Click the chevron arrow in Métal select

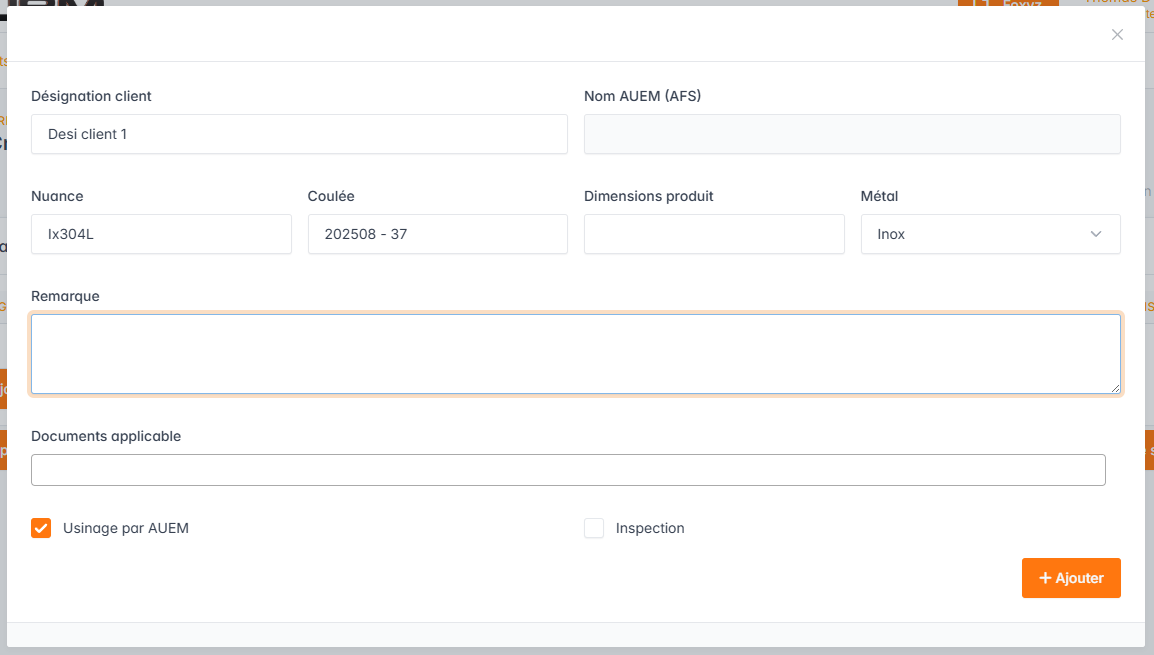tap(1096, 234)
